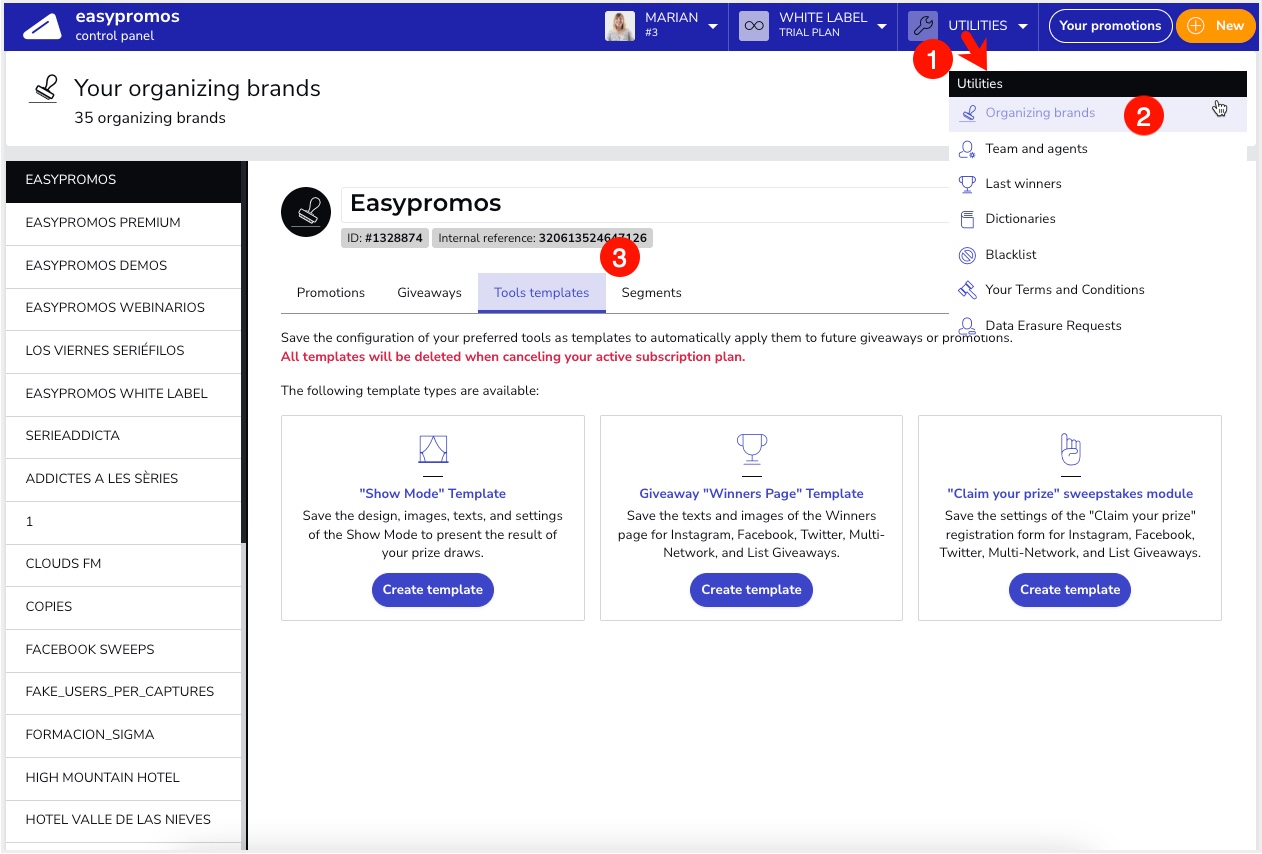Viewport: 1262px width, 854px height.
Task: Select FACEBOOK SWEEPS brand
Action: pyautogui.click(x=123, y=650)
